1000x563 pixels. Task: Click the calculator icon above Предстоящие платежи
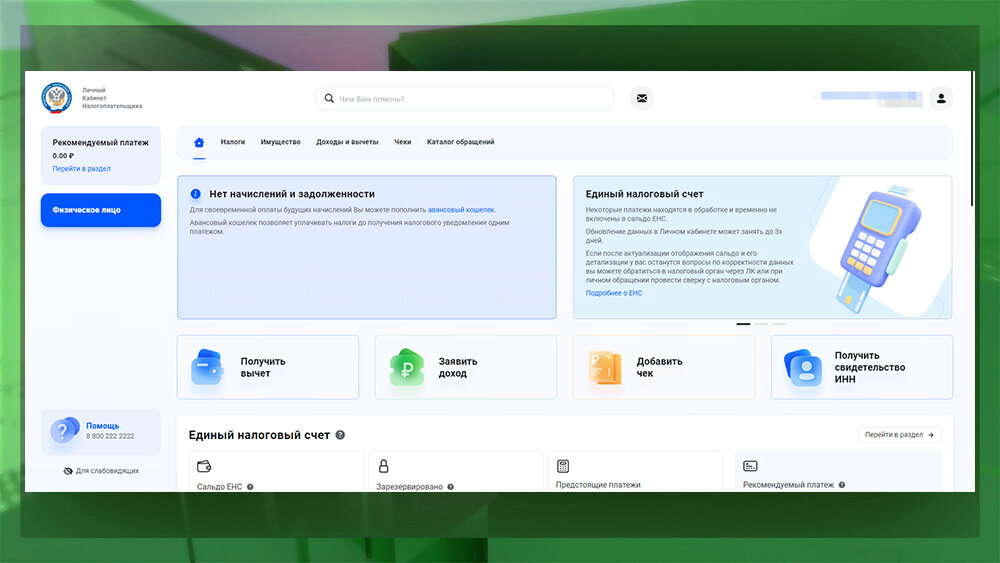click(x=562, y=466)
